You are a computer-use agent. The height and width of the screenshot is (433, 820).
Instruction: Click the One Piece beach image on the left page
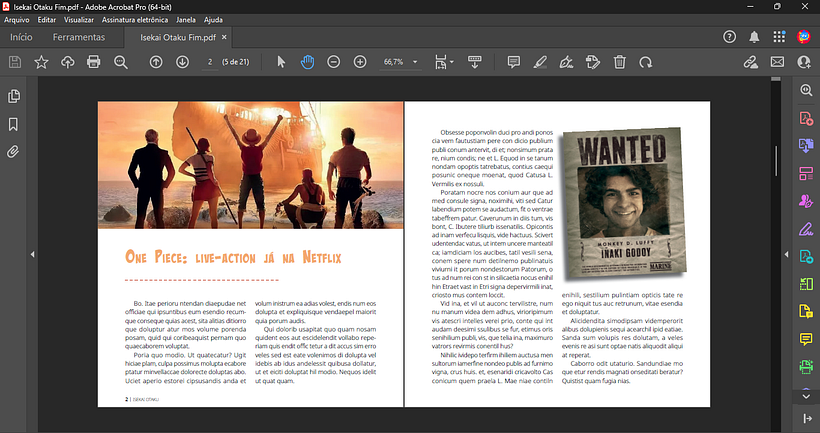(250, 165)
